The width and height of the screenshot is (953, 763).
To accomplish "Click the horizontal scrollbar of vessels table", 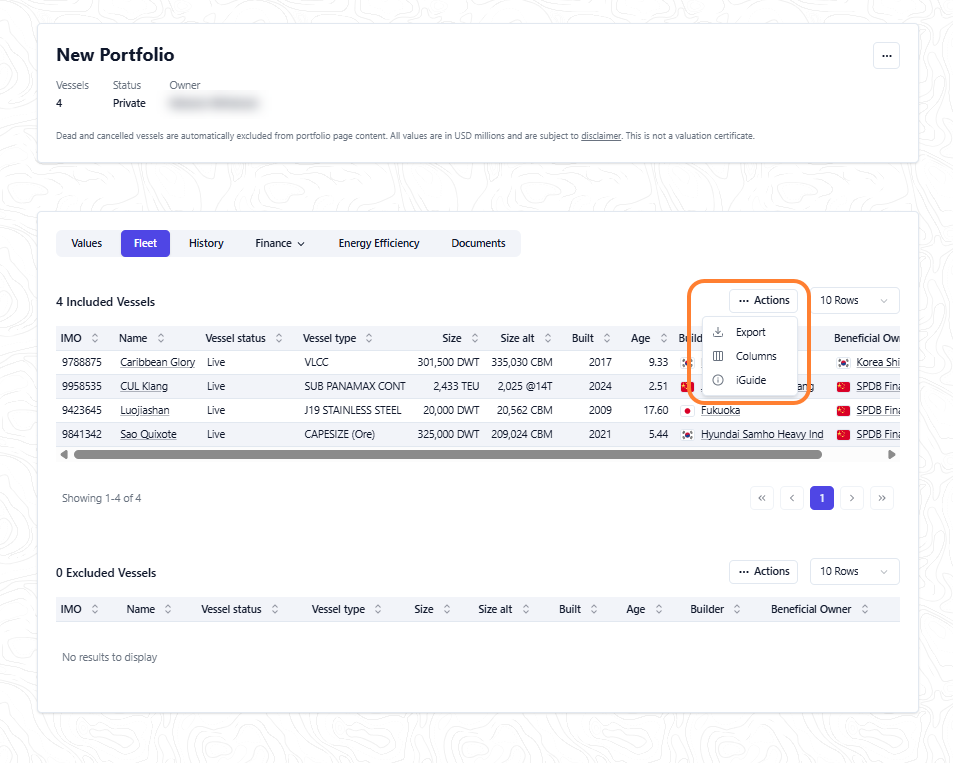I will 448,455.
